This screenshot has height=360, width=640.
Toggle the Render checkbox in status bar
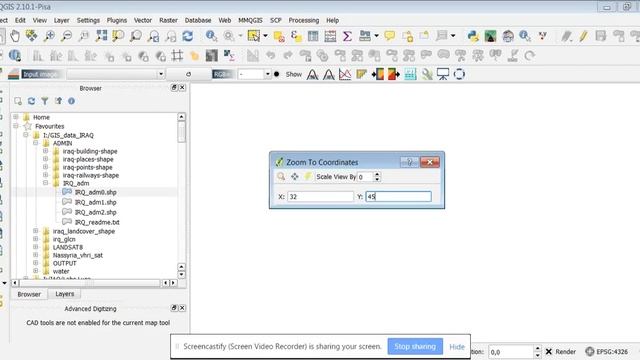(x=549, y=351)
